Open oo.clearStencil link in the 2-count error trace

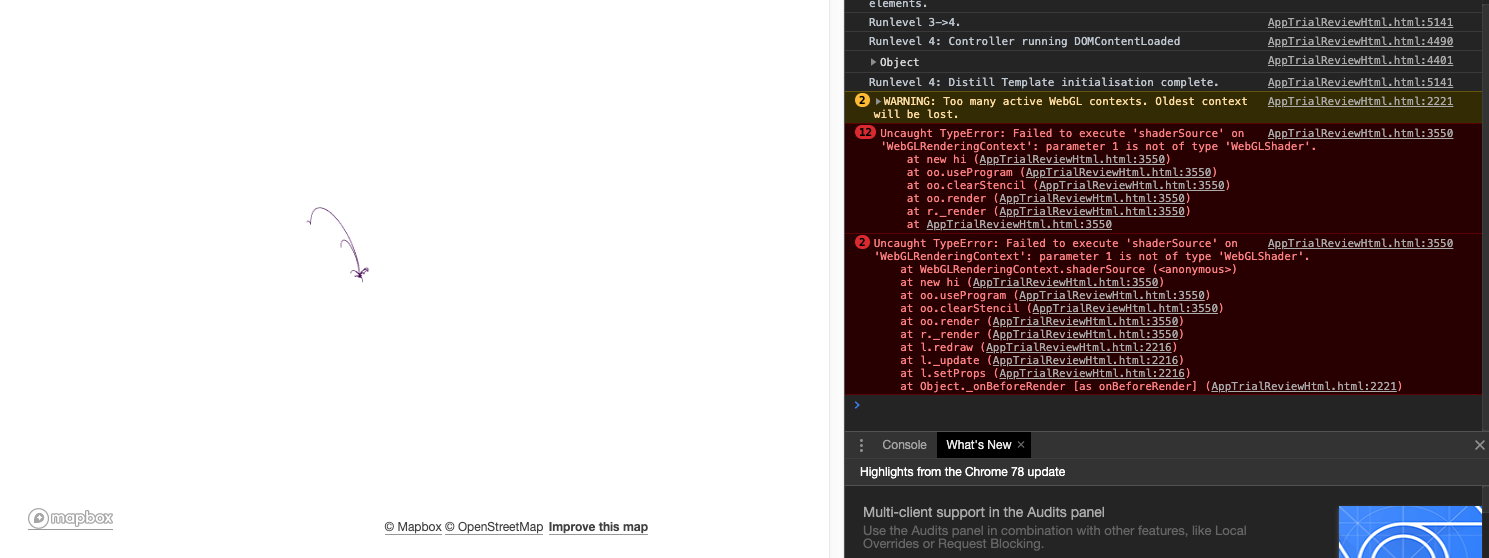point(1125,308)
